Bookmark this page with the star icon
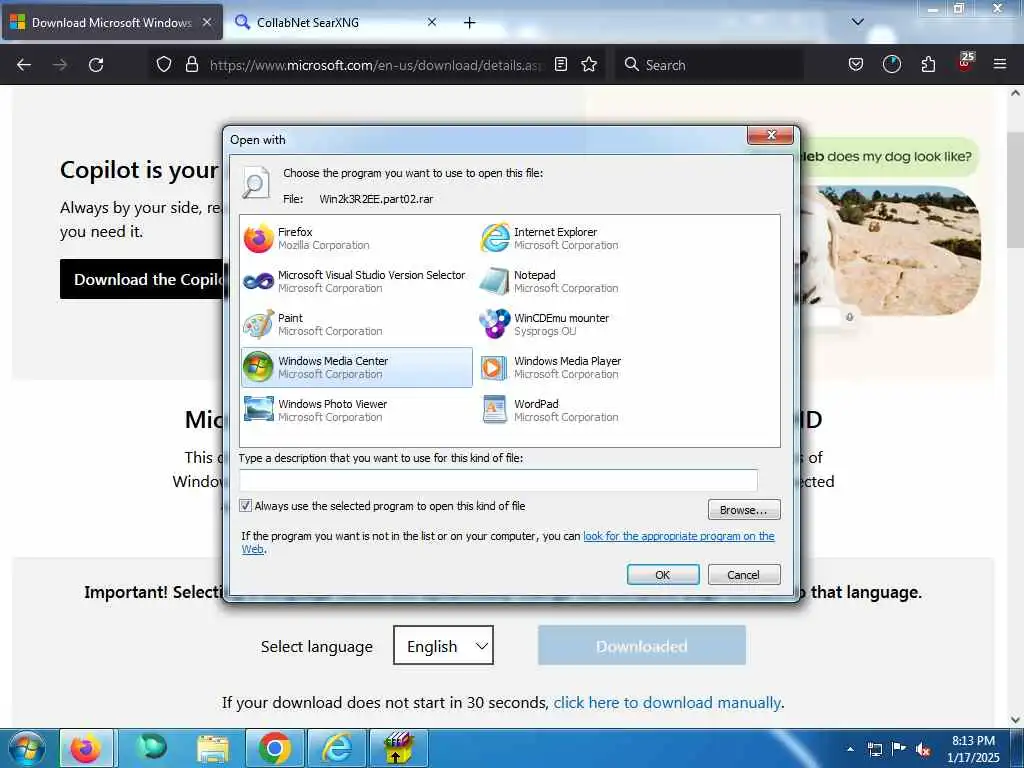 [589, 65]
